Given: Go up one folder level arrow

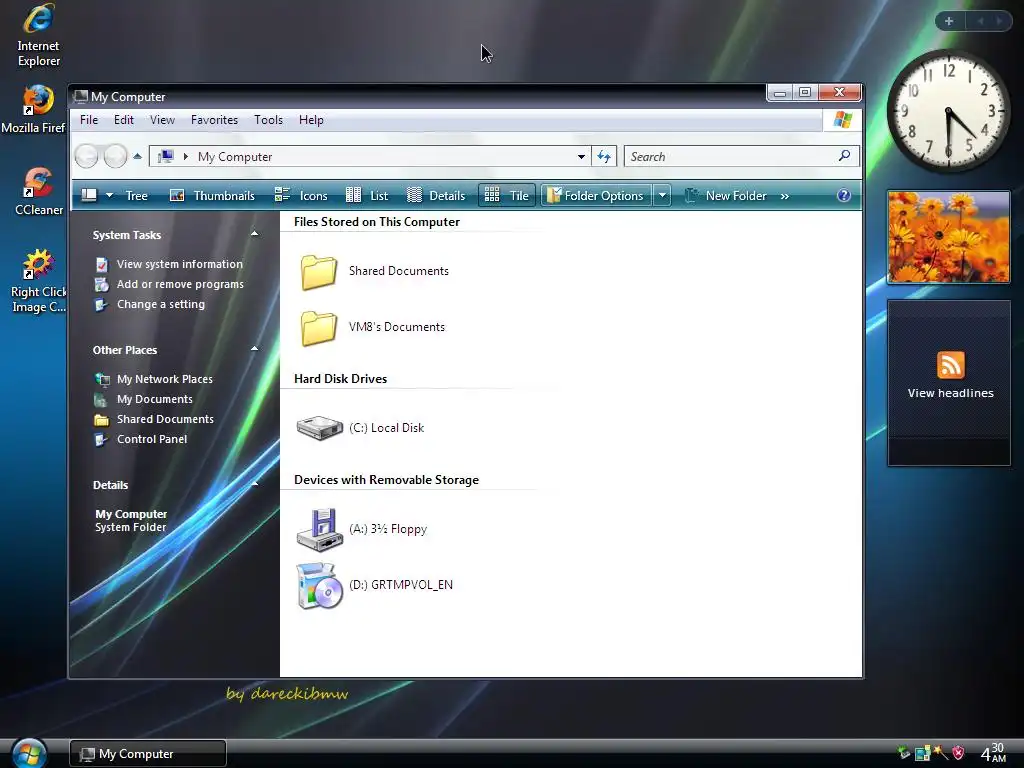Looking at the screenshot, I should pyautogui.click(x=137, y=156).
